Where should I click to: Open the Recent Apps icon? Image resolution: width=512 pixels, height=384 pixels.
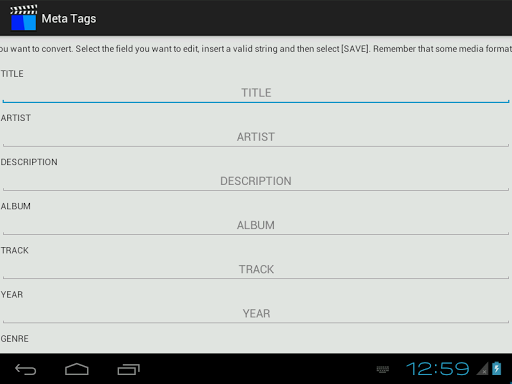point(128,369)
